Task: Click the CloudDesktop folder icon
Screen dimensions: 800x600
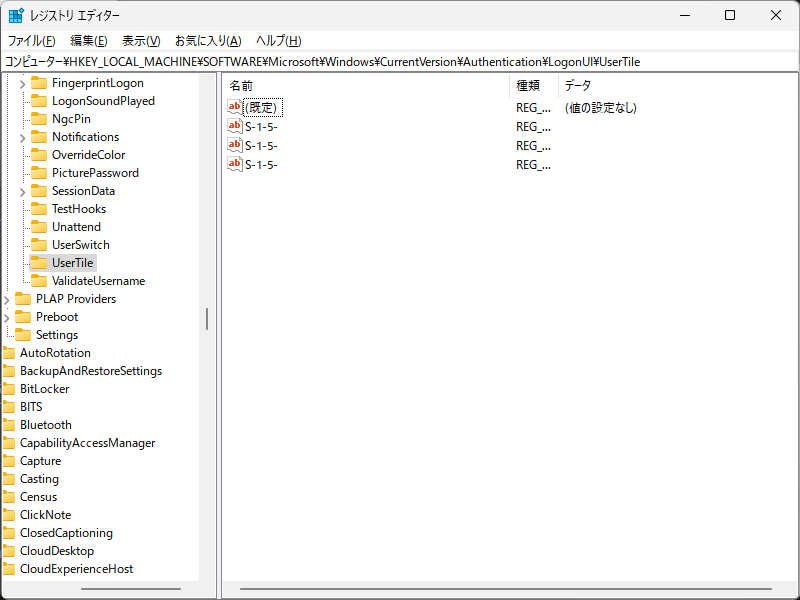Action: coord(9,551)
